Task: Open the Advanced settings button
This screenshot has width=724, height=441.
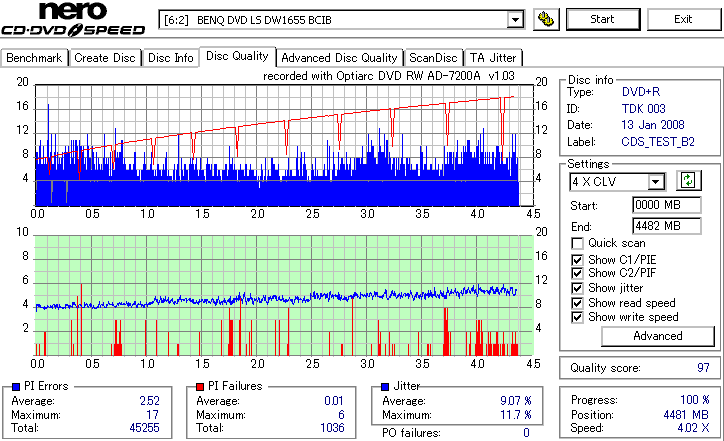Action: tap(658, 336)
